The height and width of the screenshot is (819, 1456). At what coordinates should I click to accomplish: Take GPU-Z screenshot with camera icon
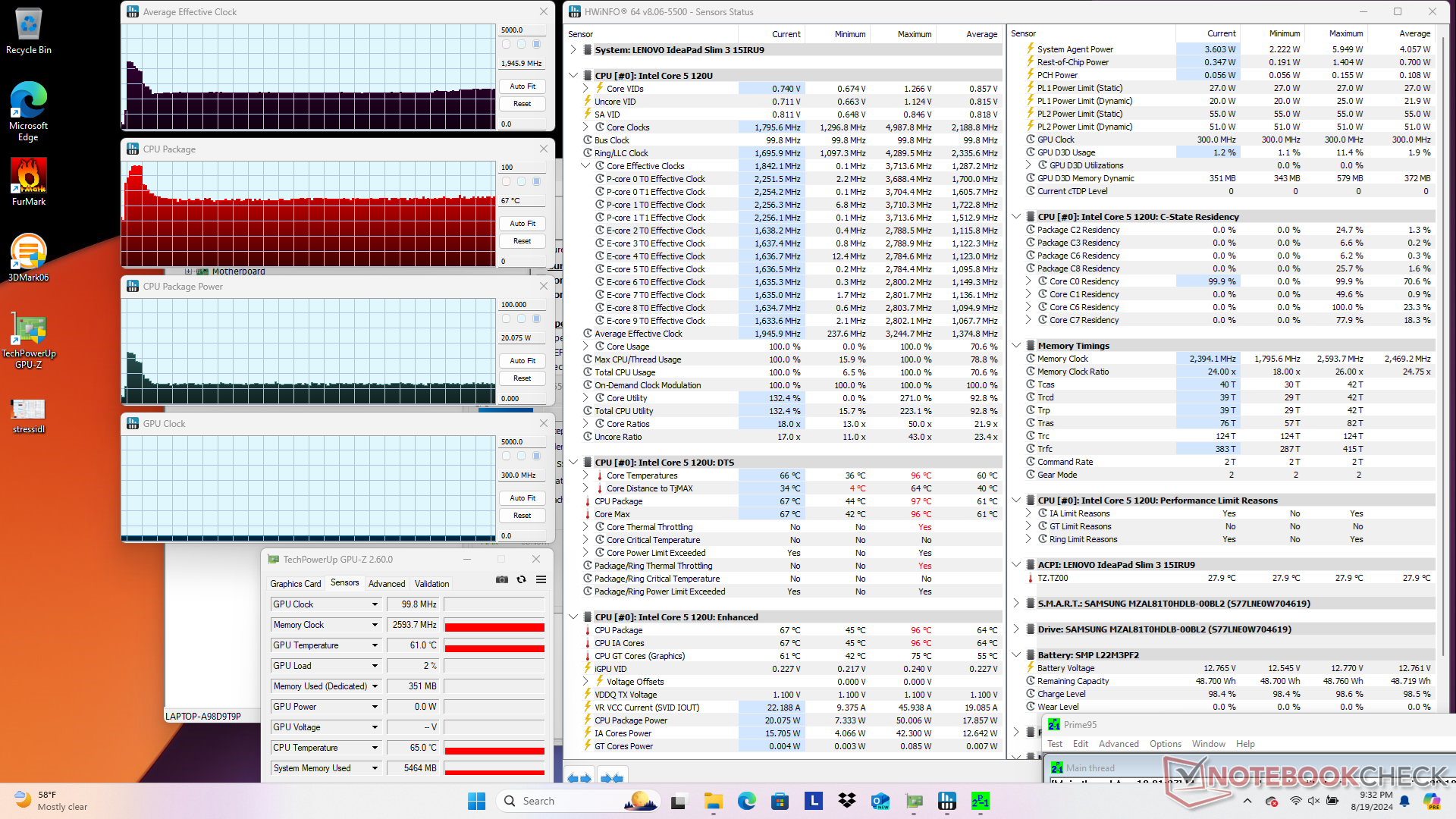[502, 579]
